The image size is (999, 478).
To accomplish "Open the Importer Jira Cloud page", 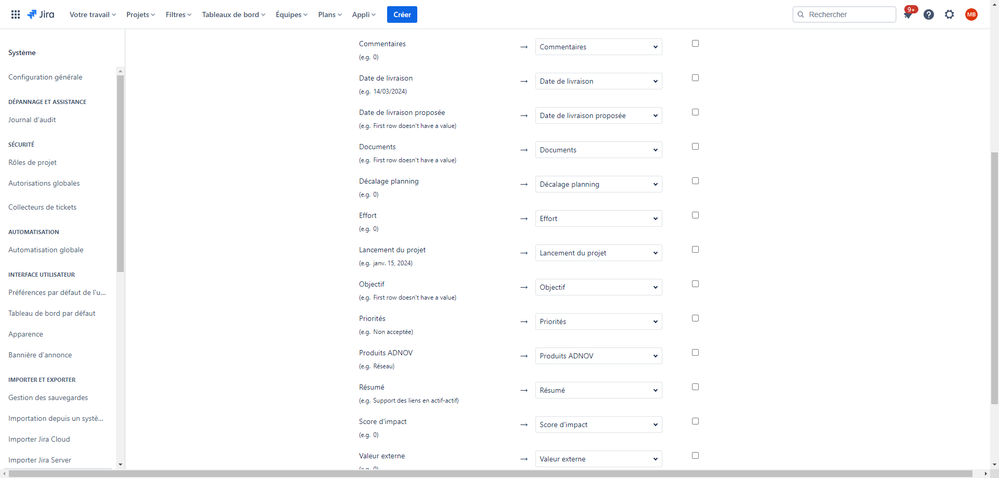I will [39, 439].
